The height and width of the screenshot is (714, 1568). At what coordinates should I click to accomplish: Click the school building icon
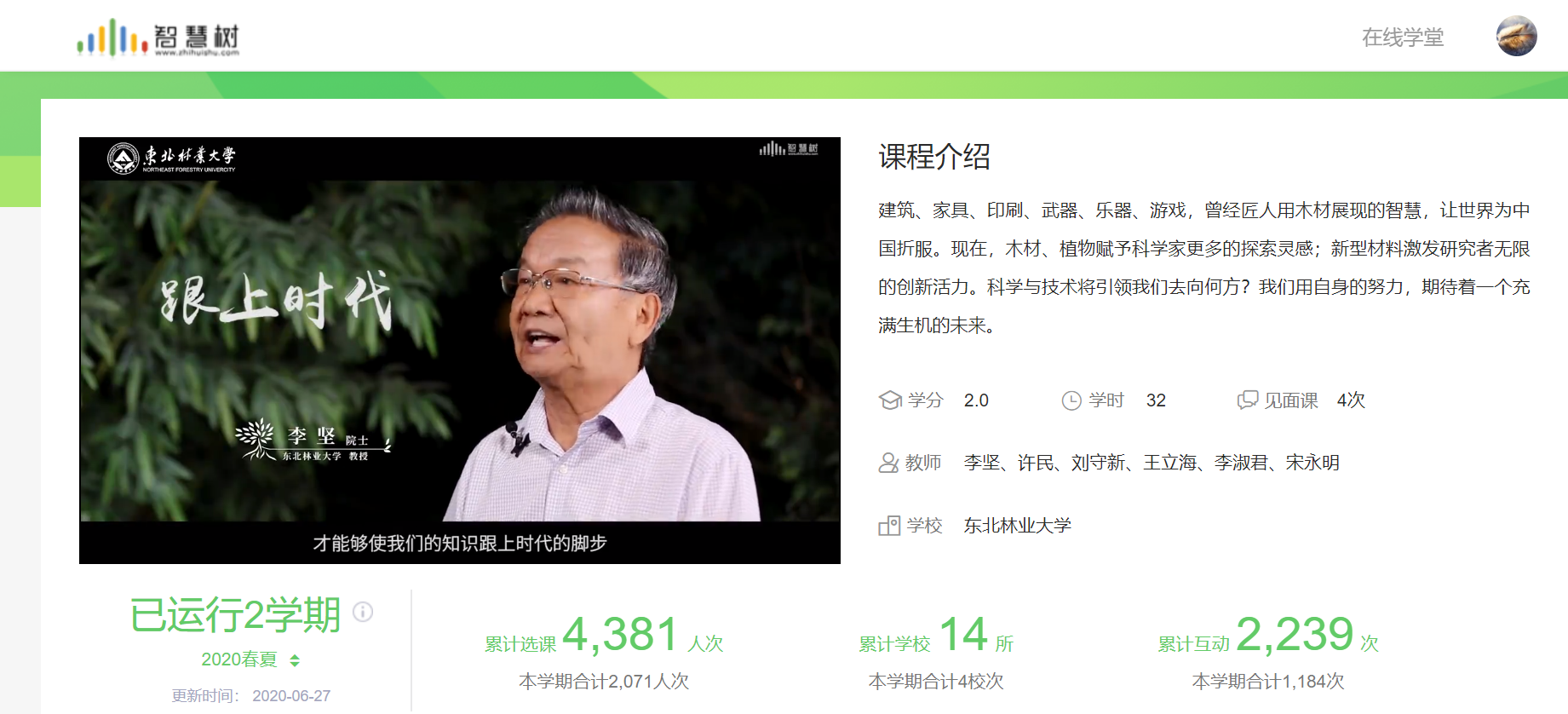(x=888, y=526)
